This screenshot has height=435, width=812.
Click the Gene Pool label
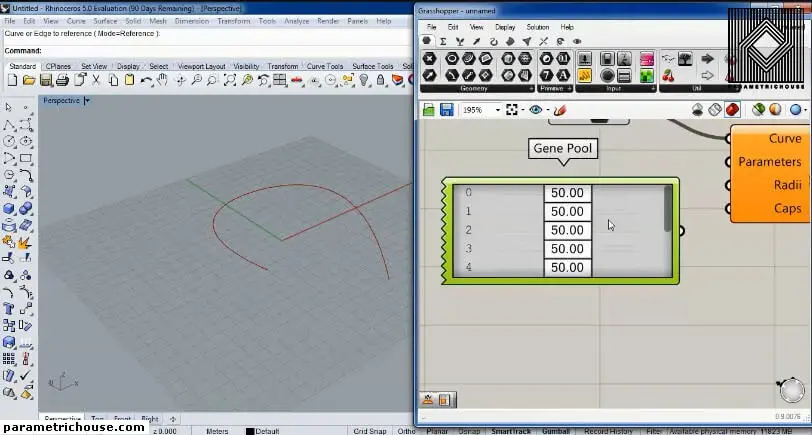pos(563,148)
